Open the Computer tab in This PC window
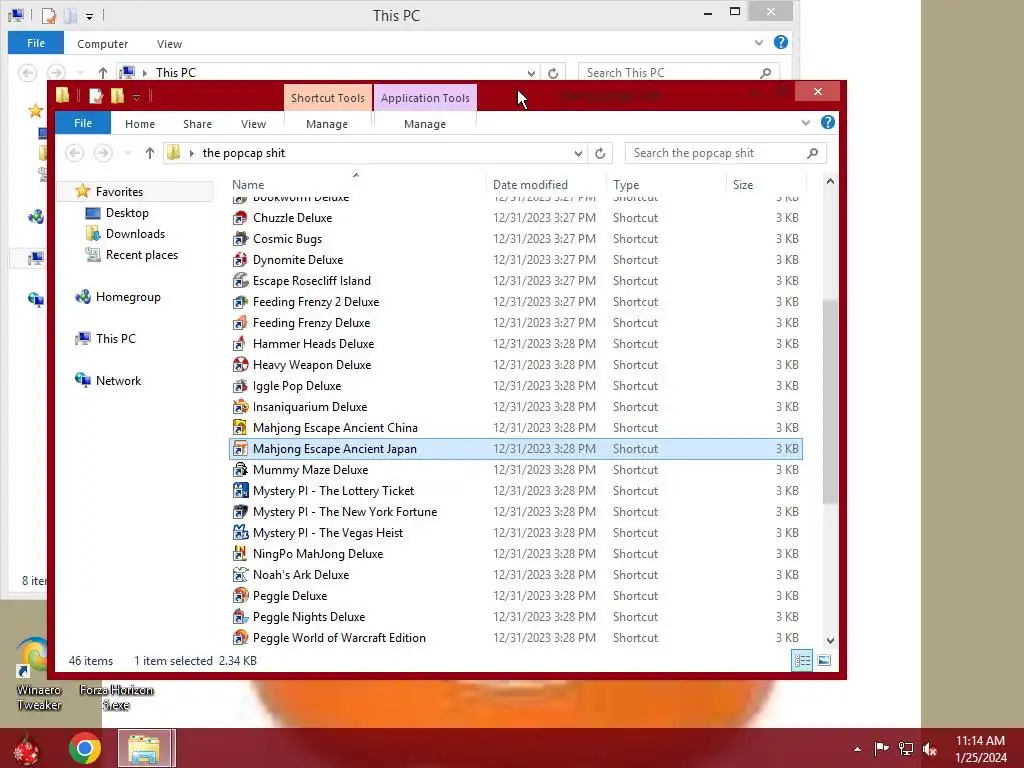The height and width of the screenshot is (768, 1024). [103, 44]
